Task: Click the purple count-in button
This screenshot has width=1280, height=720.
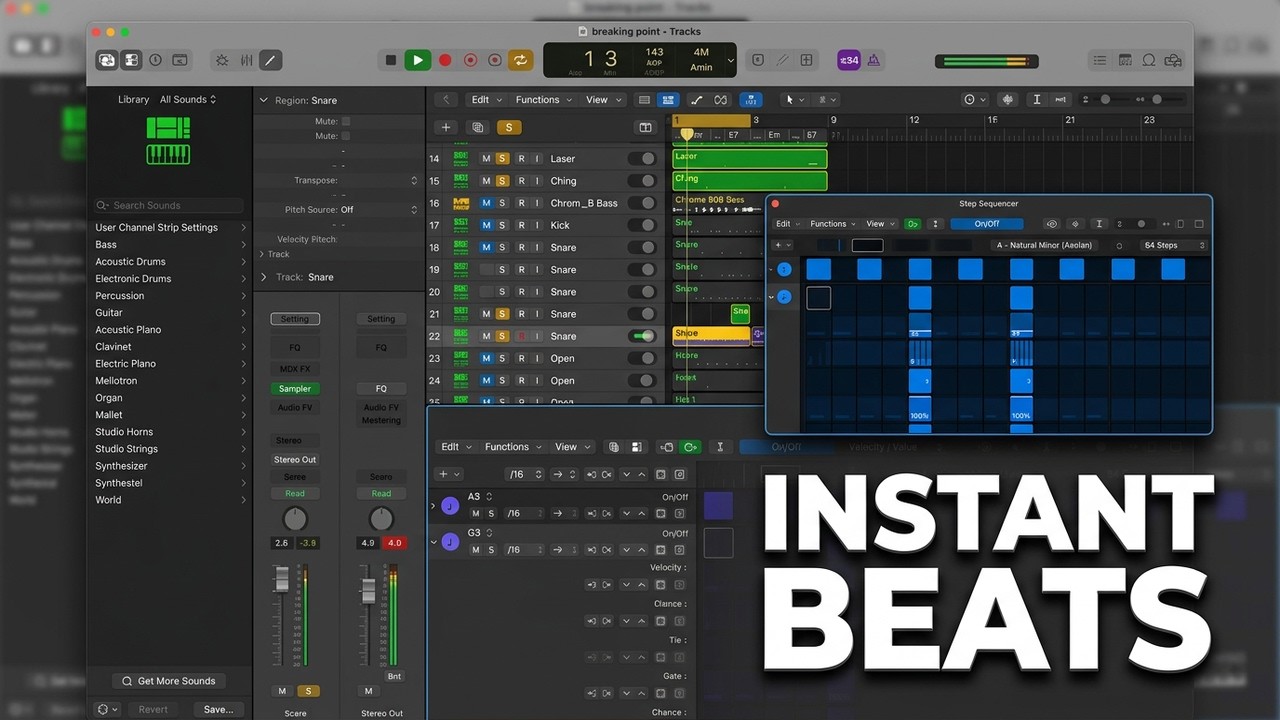Action: (x=849, y=60)
